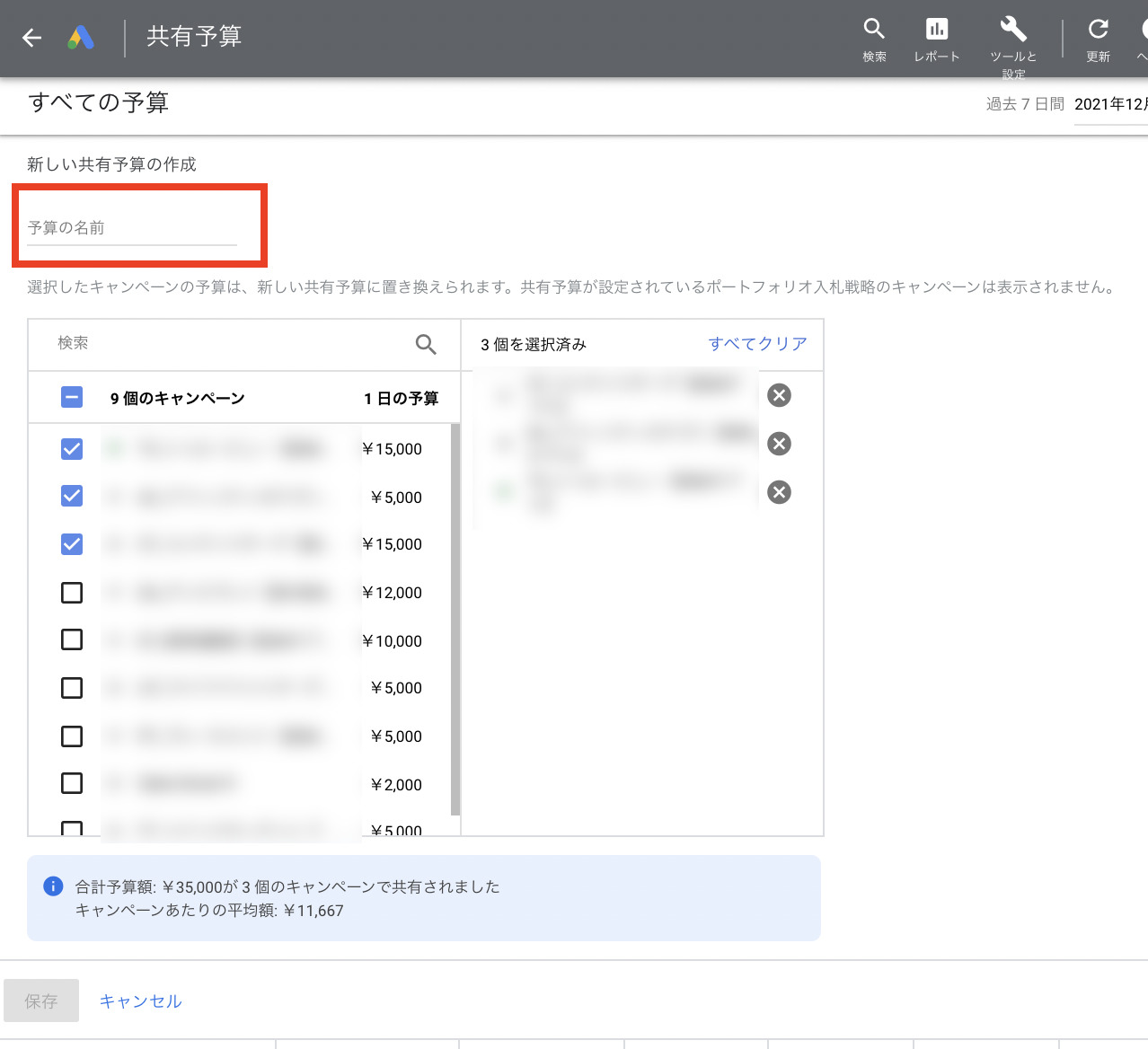Click the キャンセル cancel link
Image resolution: width=1148 pixels, height=1049 pixels.
point(140,1001)
